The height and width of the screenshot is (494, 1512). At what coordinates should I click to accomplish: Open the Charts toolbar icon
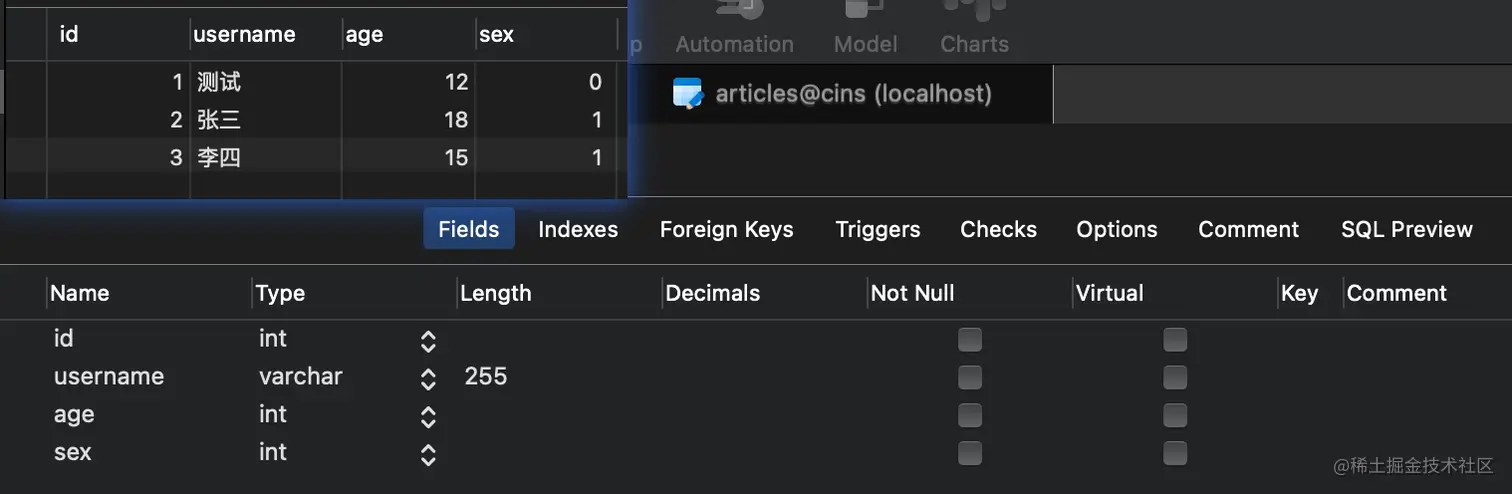click(x=974, y=10)
